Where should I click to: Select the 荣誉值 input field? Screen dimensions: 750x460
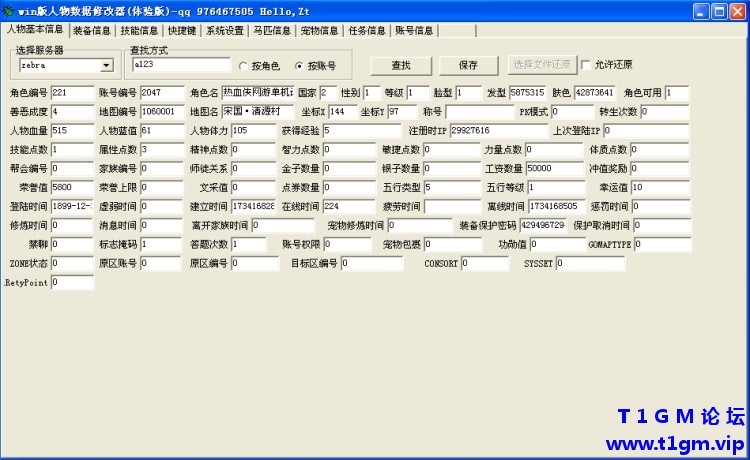(x=73, y=187)
